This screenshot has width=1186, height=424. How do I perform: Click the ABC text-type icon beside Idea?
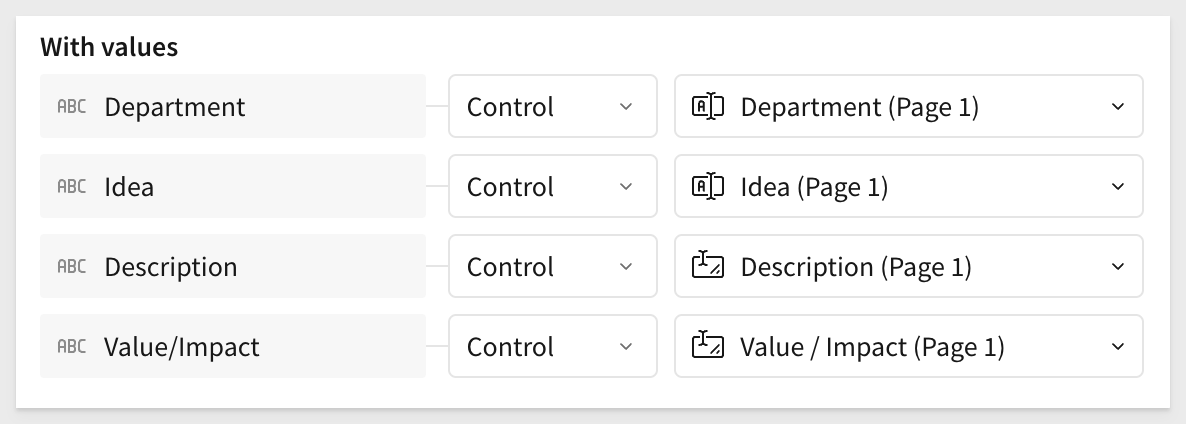(72, 187)
